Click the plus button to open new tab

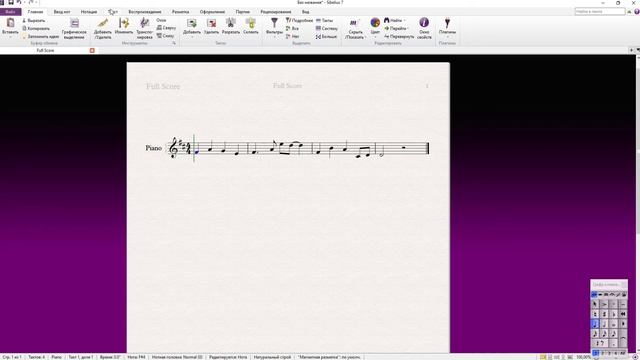click(x=631, y=50)
